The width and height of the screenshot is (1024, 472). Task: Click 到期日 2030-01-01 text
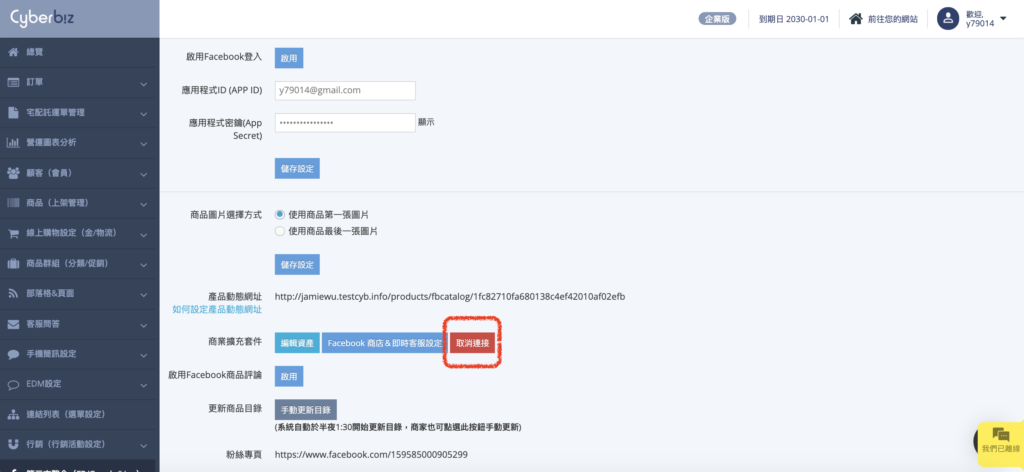tap(793, 19)
